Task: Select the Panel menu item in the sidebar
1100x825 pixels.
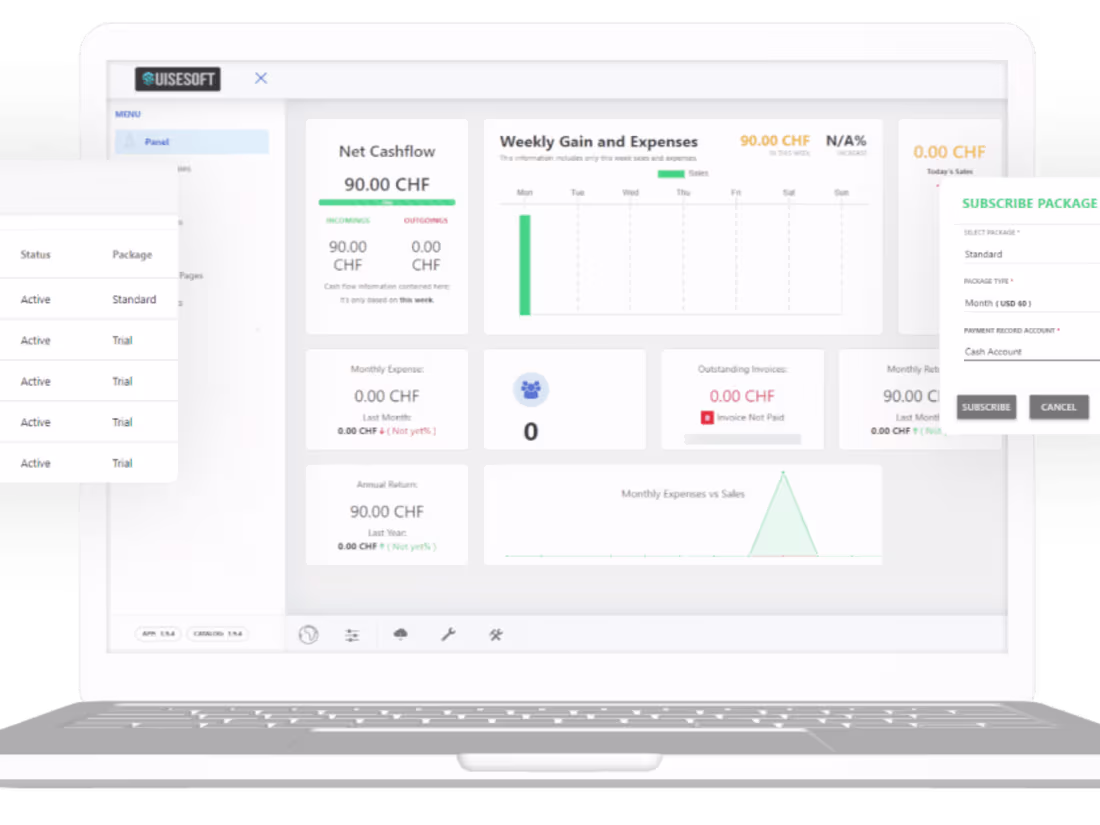Action: coord(157,141)
